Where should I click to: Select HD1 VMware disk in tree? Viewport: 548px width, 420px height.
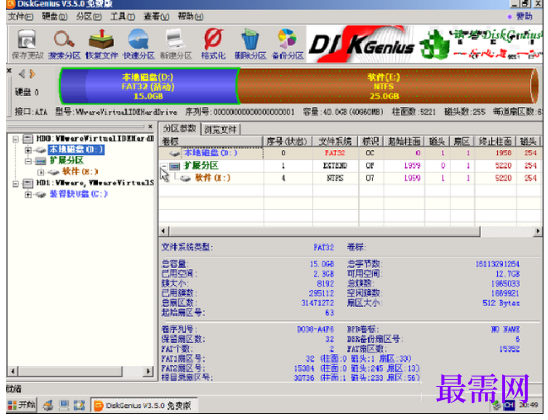tap(94, 183)
